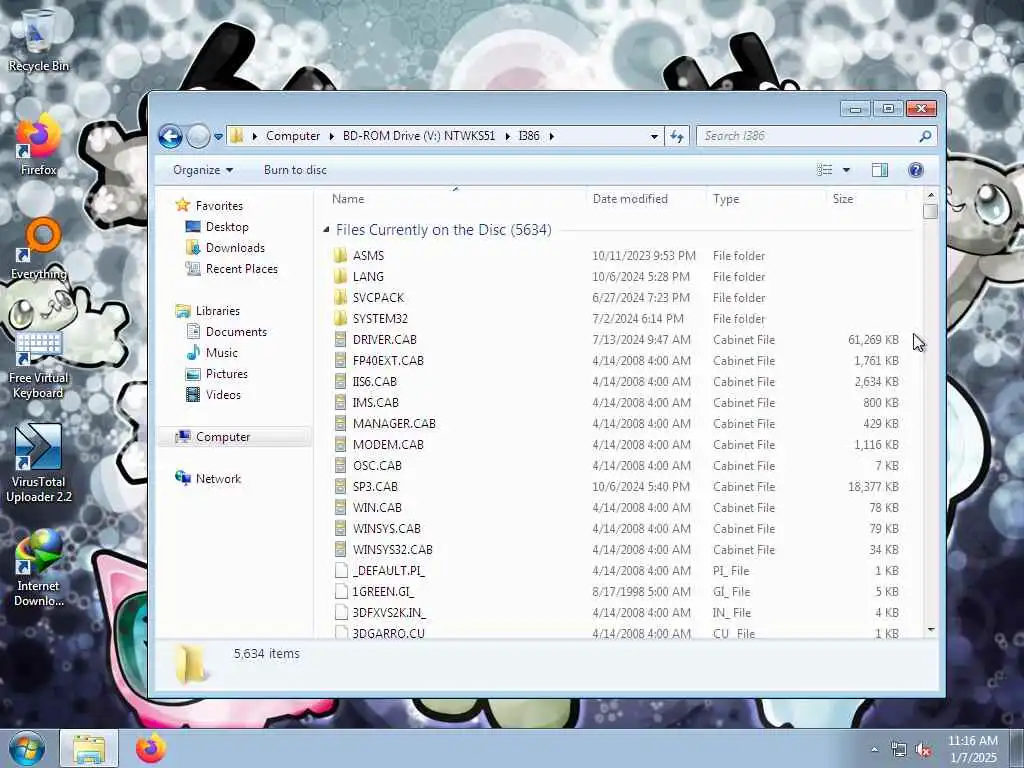Select the Everything desktop shortcut
The height and width of the screenshot is (768, 1024).
(x=39, y=249)
